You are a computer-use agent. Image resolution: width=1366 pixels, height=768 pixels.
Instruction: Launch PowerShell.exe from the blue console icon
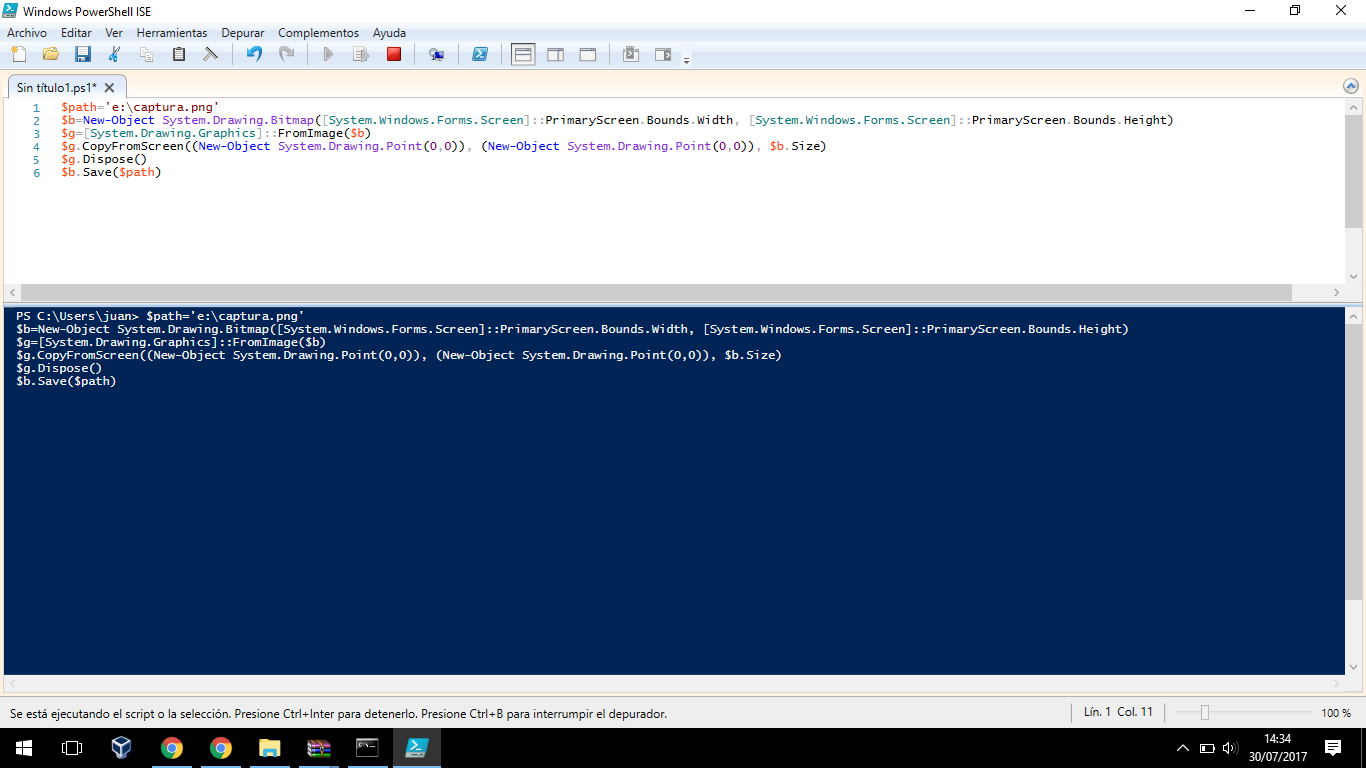(x=480, y=54)
